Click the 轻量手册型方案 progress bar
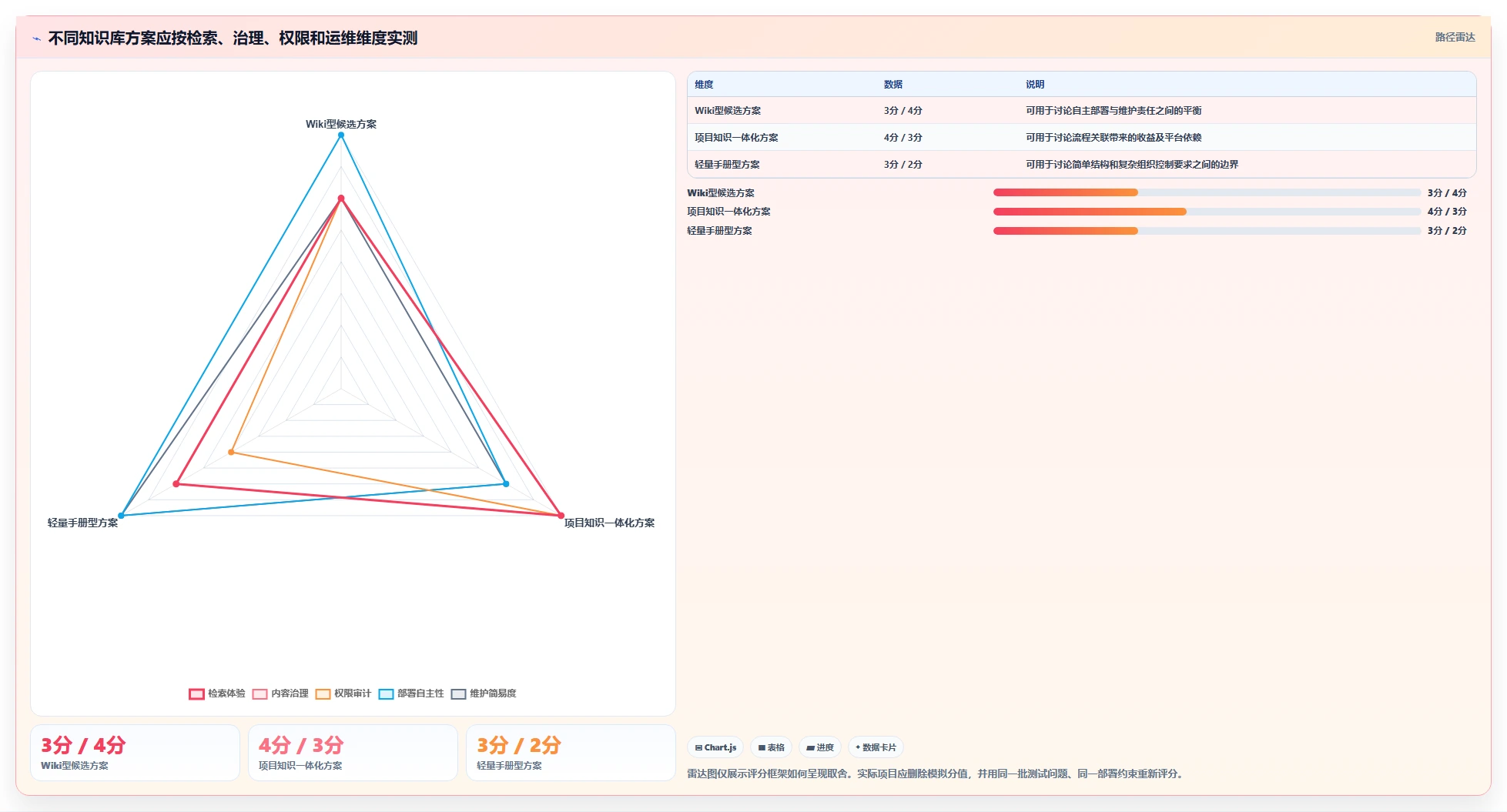The width and height of the screenshot is (1507, 812). point(1207,231)
